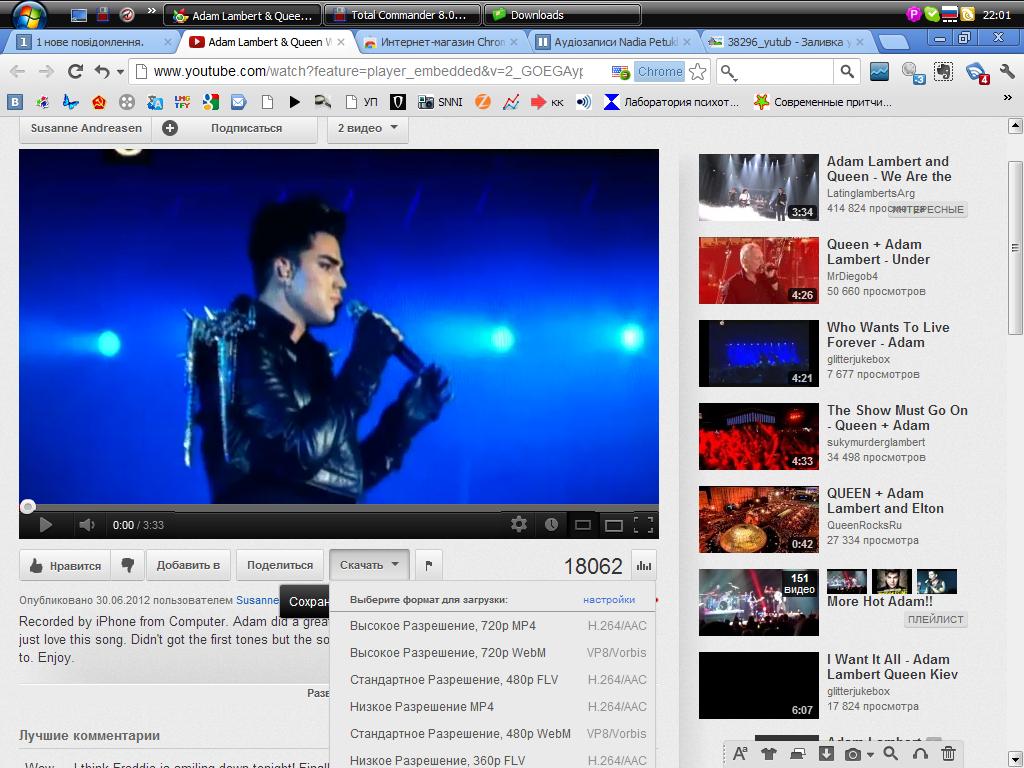The image size is (1024, 768).
Task: Open the VK bookmark icon
Action: pyautogui.click(x=15, y=102)
